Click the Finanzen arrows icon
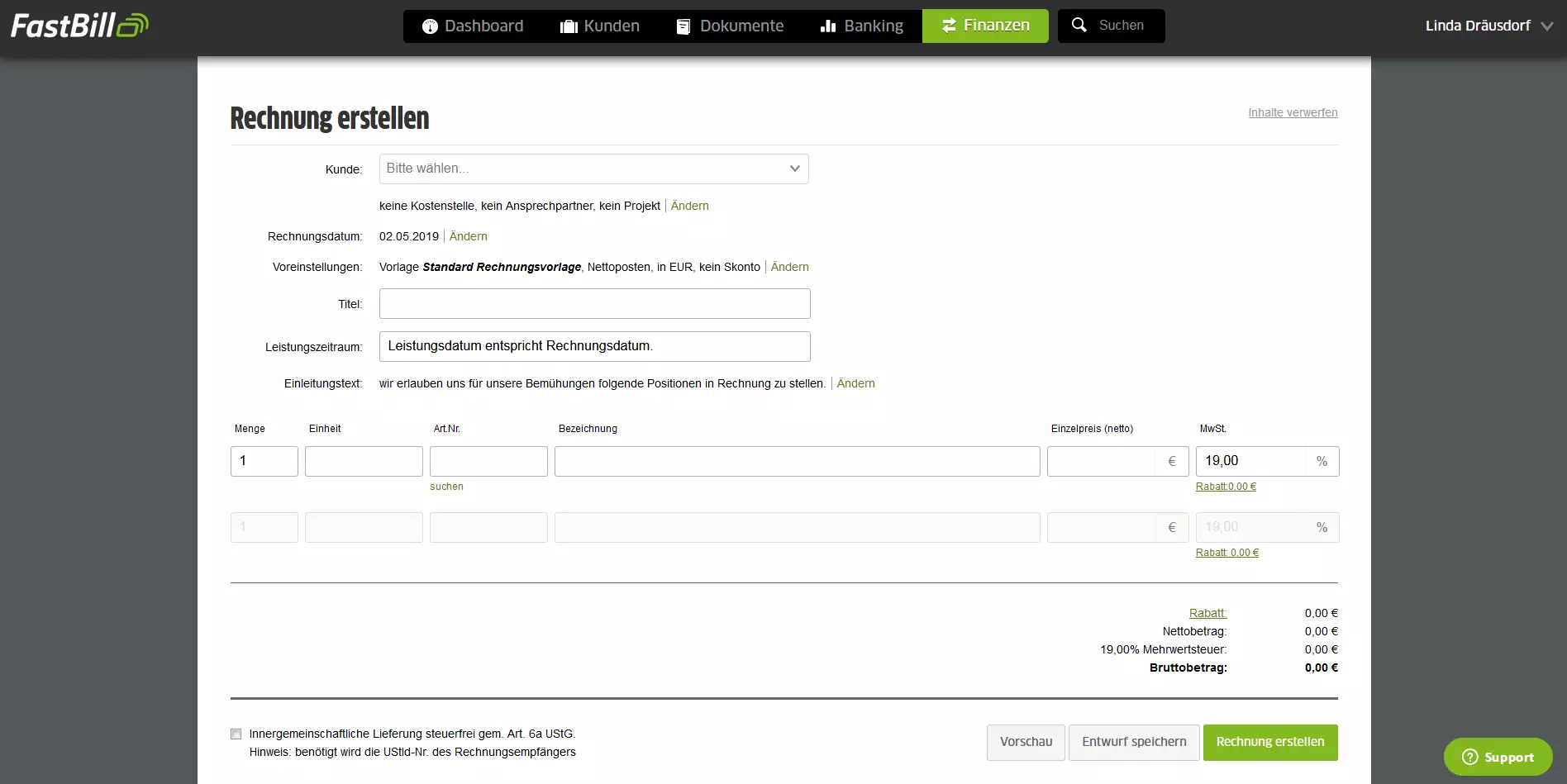1567x784 pixels. (949, 26)
